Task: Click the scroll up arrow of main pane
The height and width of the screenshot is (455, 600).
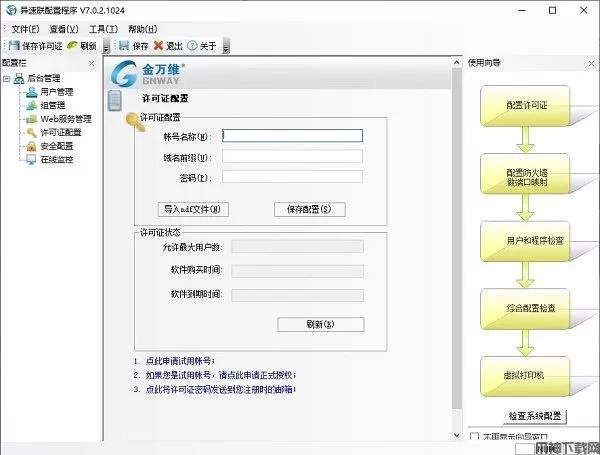Action: tap(457, 62)
